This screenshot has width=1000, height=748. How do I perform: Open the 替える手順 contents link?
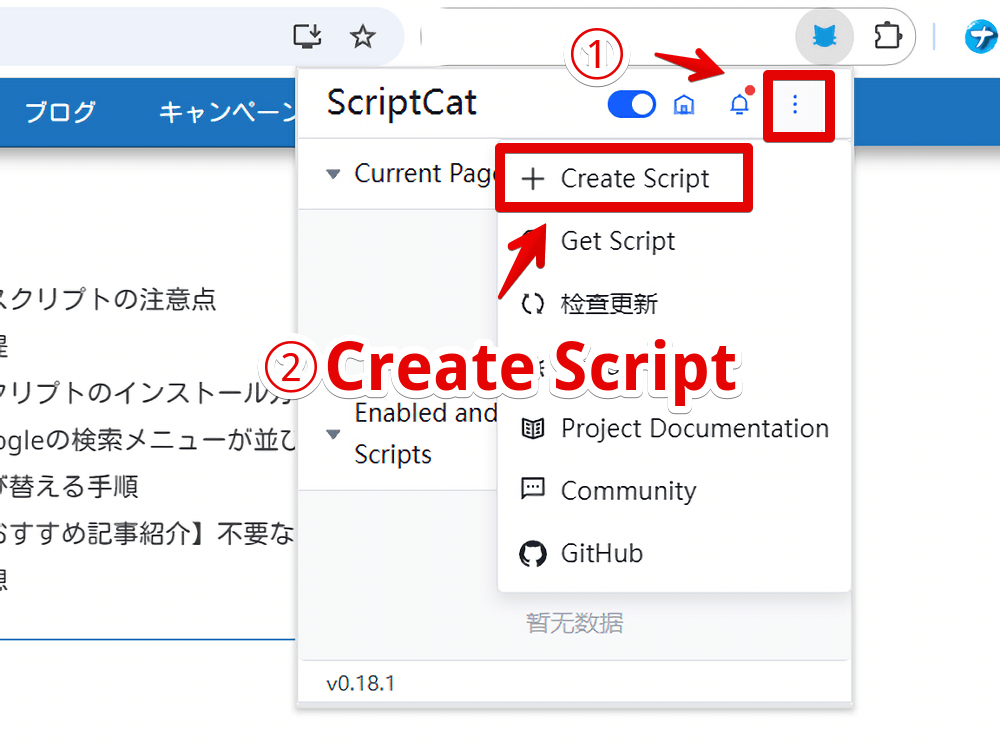coord(69,487)
